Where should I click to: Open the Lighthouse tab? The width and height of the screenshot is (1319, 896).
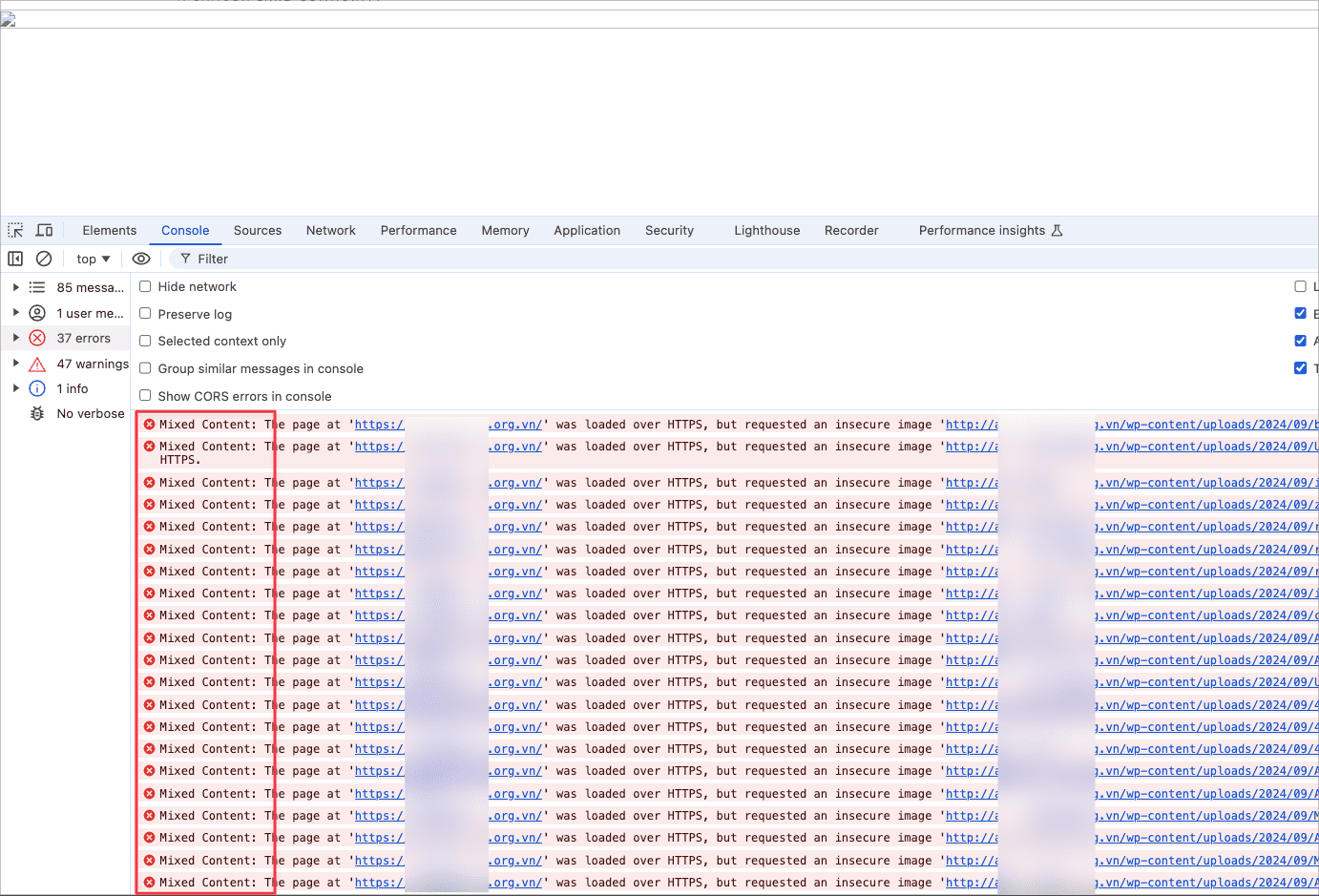pos(766,230)
